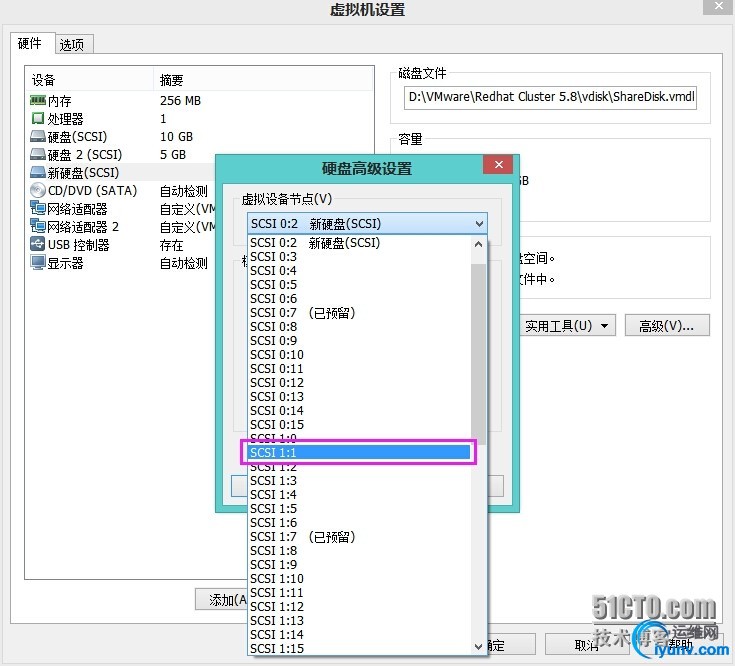Choose SCSI 1:8 in the list
Image resolution: width=735 pixels, height=666 pixels.
tap(359, 551)
